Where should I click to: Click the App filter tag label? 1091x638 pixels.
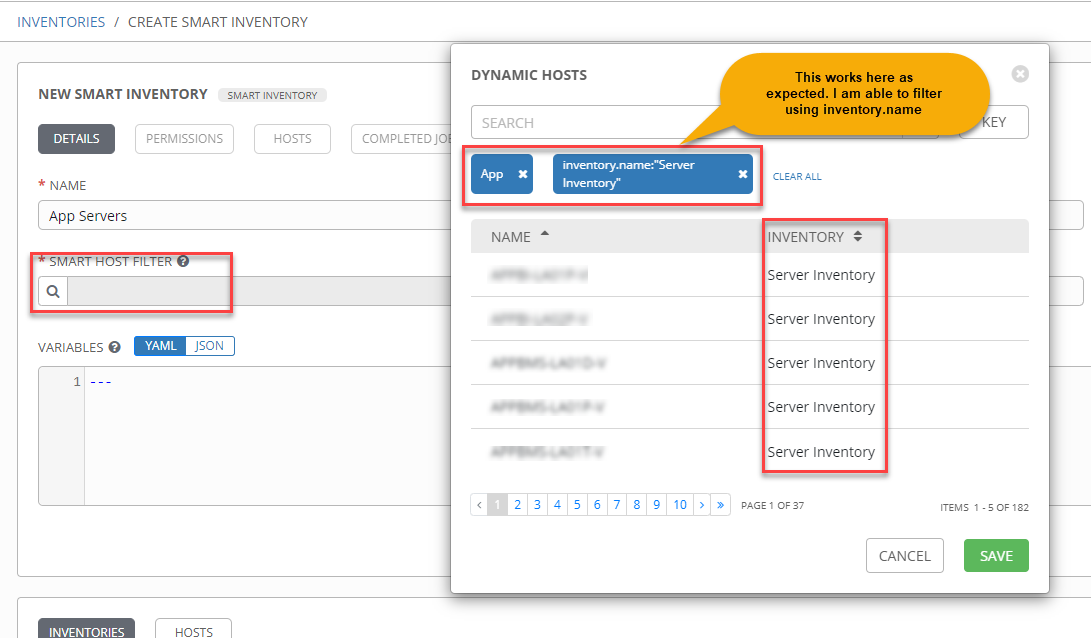492,174
